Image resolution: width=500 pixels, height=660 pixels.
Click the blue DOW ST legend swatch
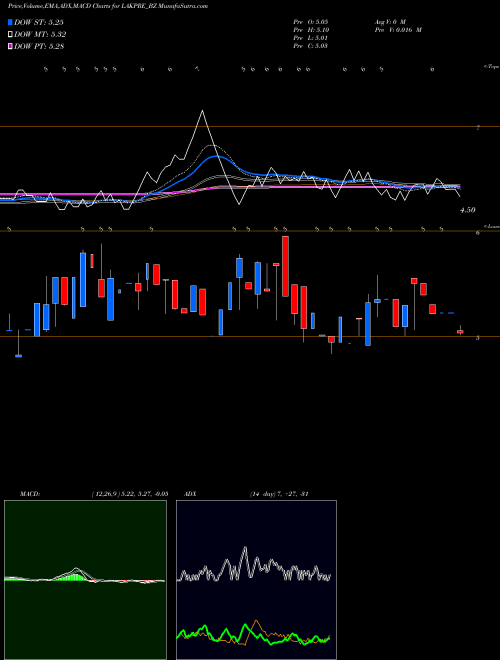click(x=11, y=22)
